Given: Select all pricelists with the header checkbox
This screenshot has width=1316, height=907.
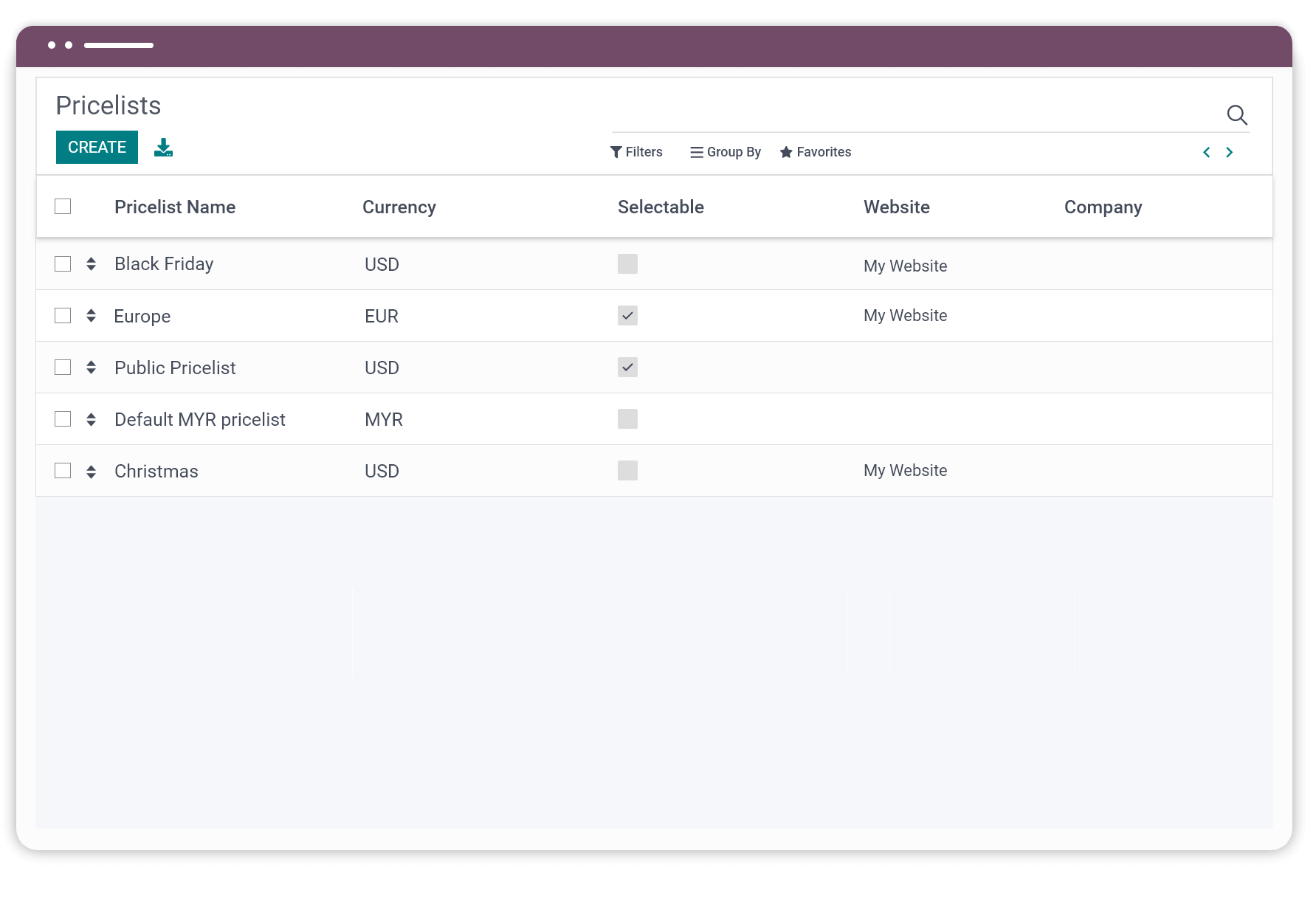Looking at the screenshot, I should (62, 207).
